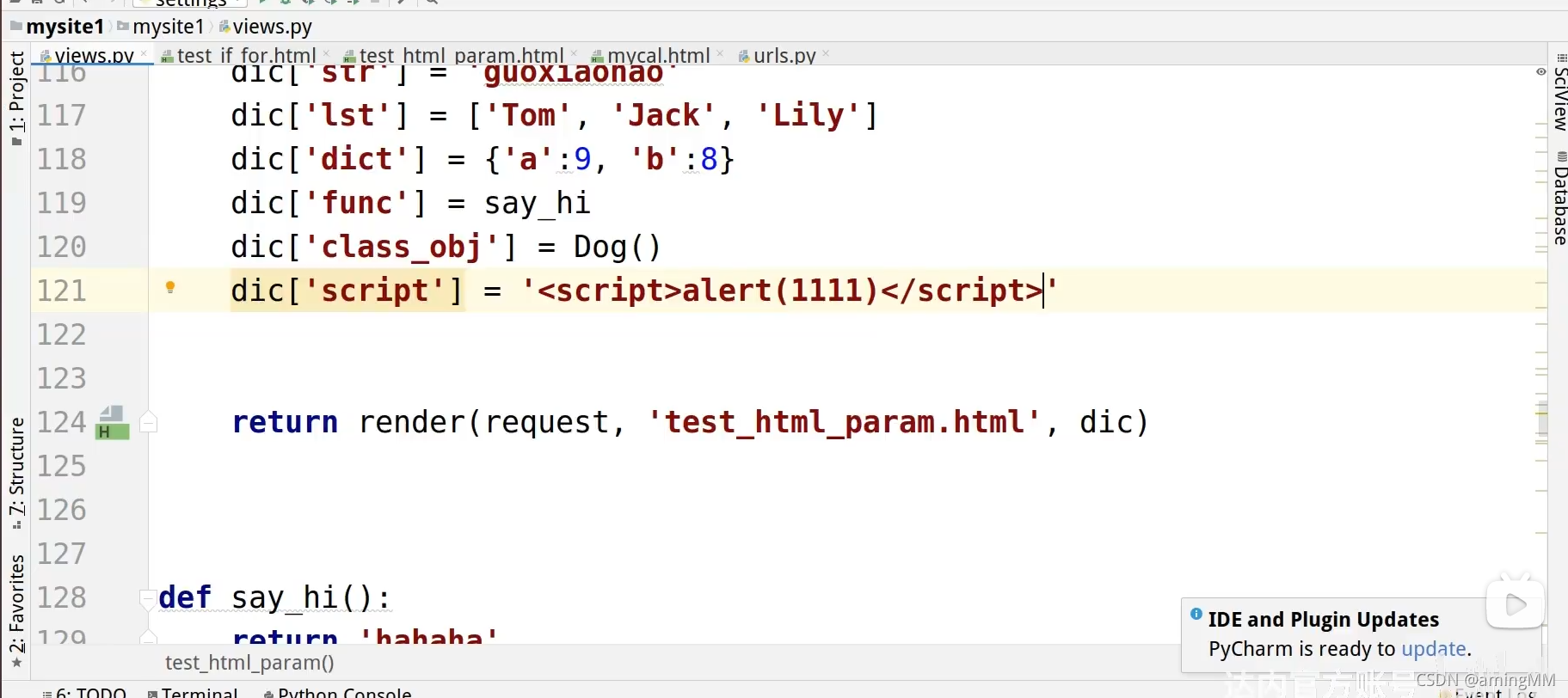Click the 'Lily' string on line 117
The height and width of the screenshot is (698, 1568).
[809, 115]
